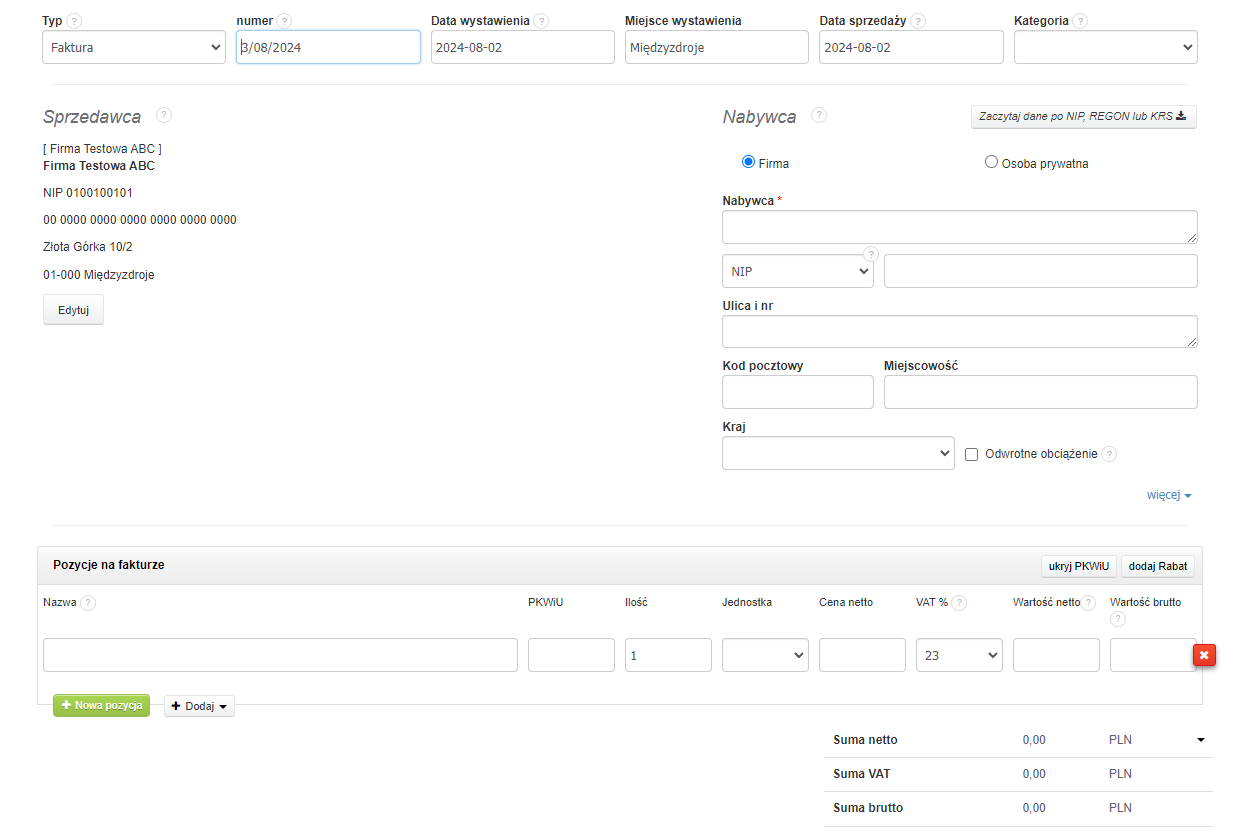Image resolution: width=1237 pixels, height=837 pixels.
Task: Expand the Kraj country dropdown
Action: 838,453
